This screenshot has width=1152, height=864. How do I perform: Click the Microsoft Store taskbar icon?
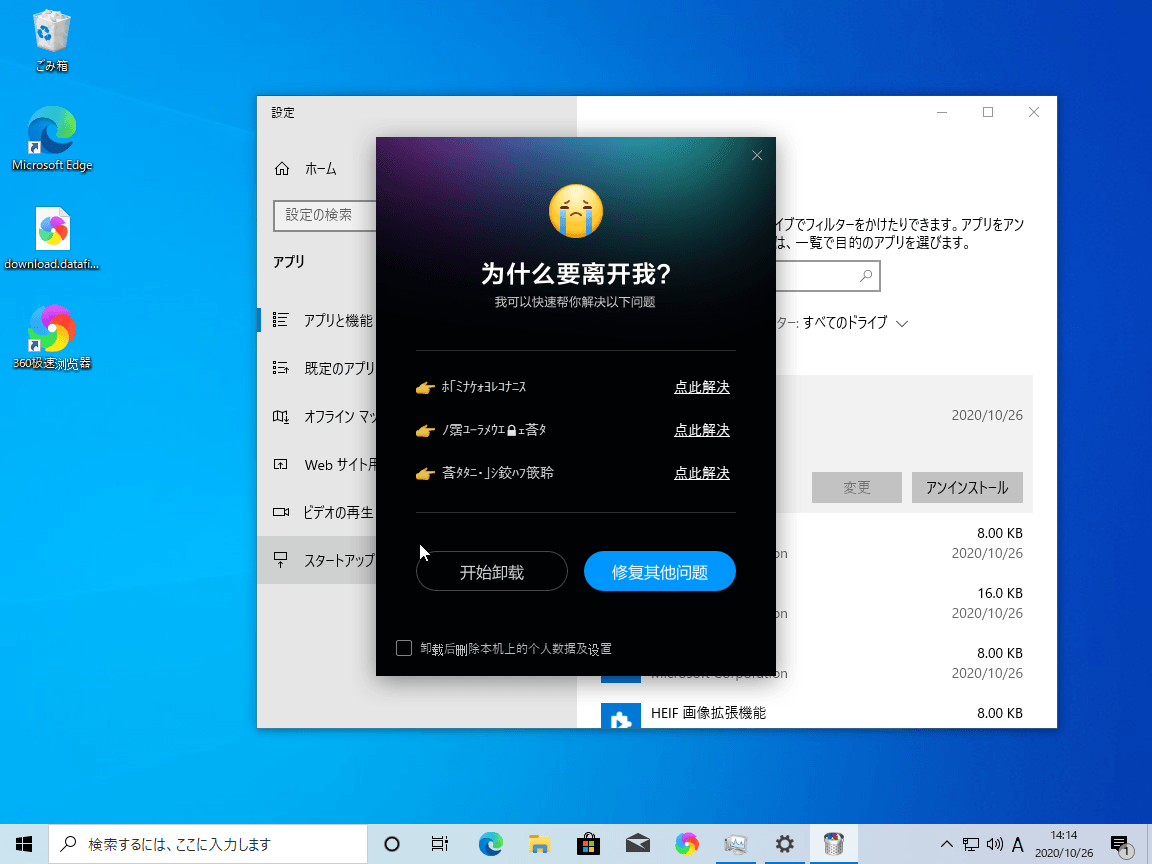tap(588, 844)
